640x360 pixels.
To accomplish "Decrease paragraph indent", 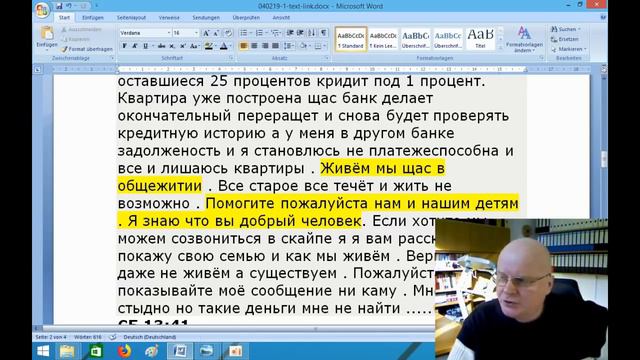I will tap(290, 33).
